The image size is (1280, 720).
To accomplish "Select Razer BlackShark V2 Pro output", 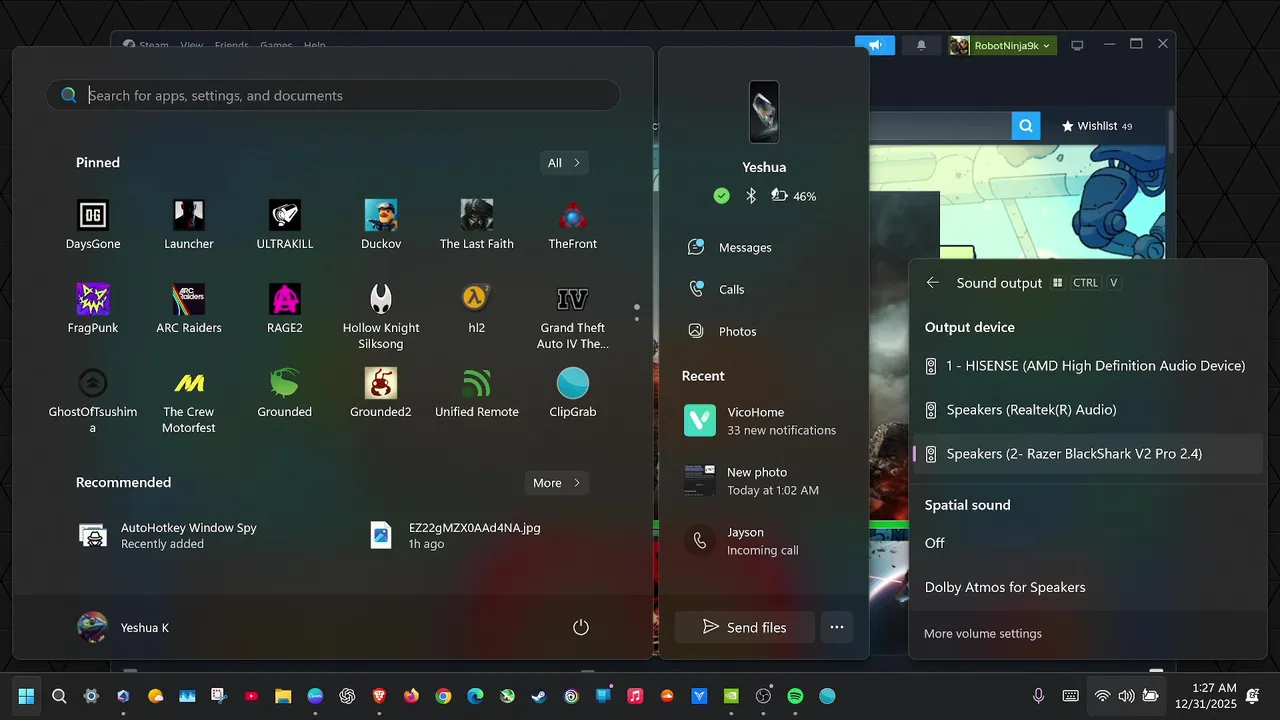I will coord(1087,454).
